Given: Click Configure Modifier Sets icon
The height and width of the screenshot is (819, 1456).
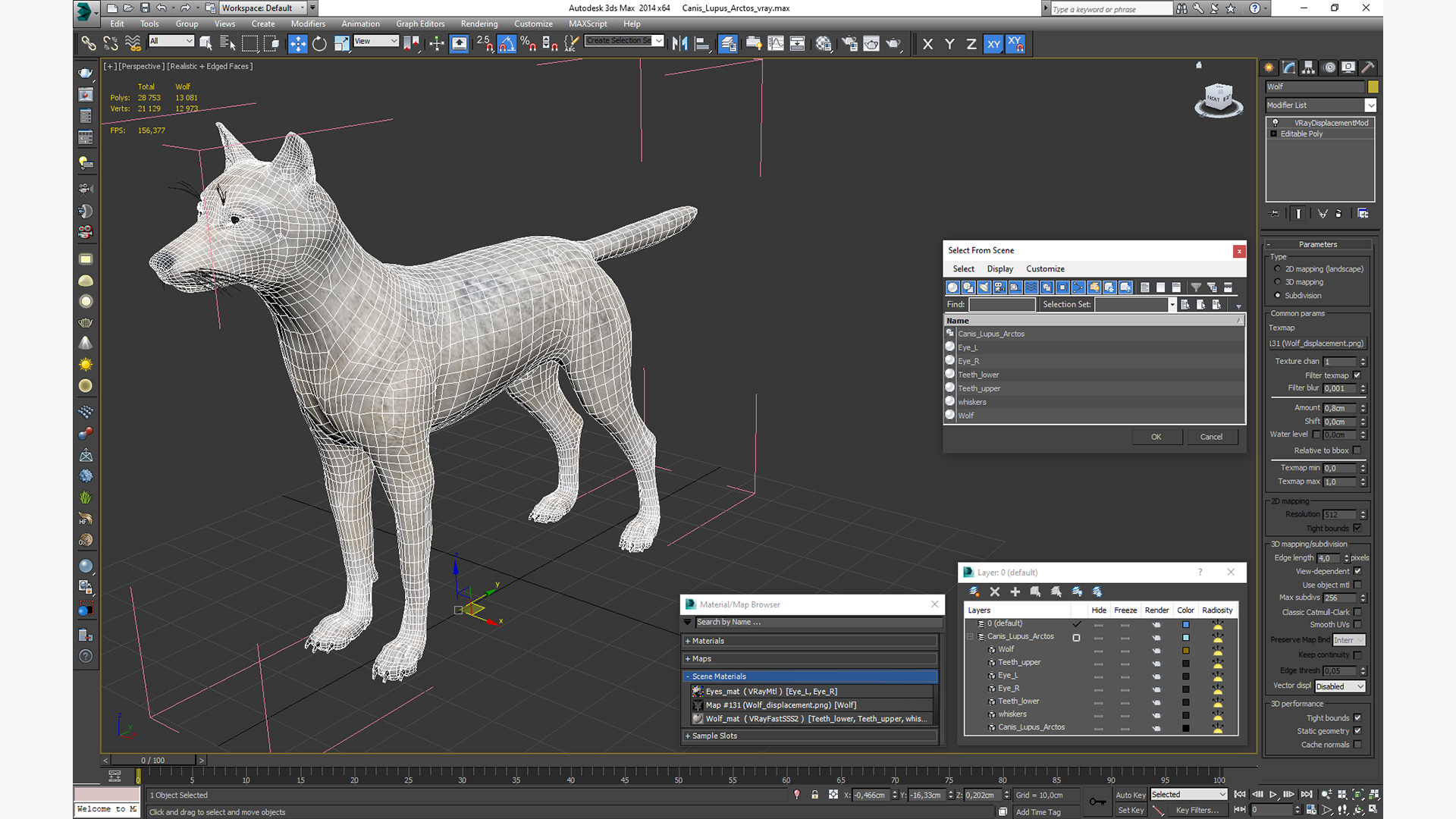Looking at the screenshot, I should (x=1363, y=214).
